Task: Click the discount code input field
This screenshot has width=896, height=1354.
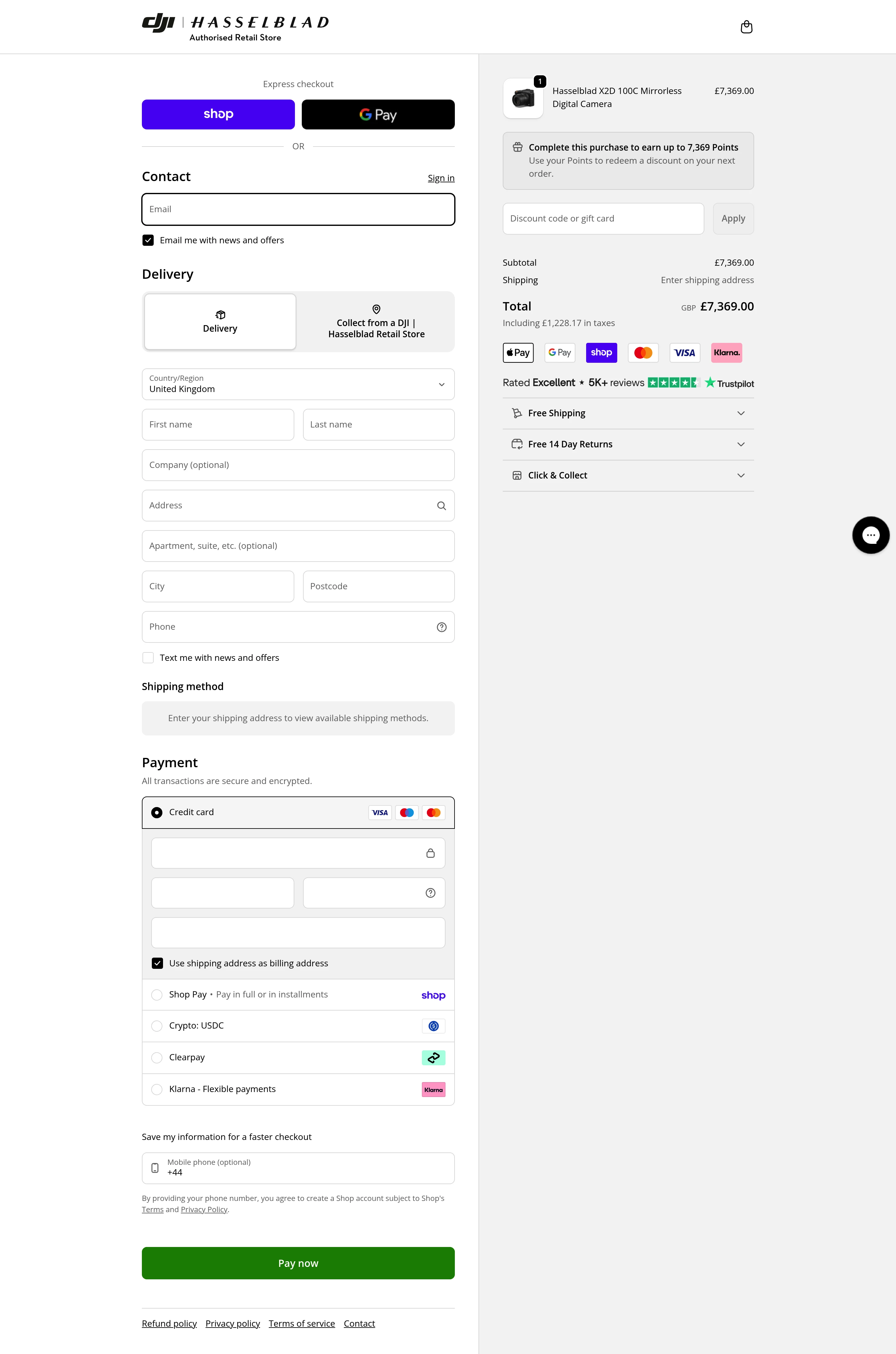Action: click(603, 218)
